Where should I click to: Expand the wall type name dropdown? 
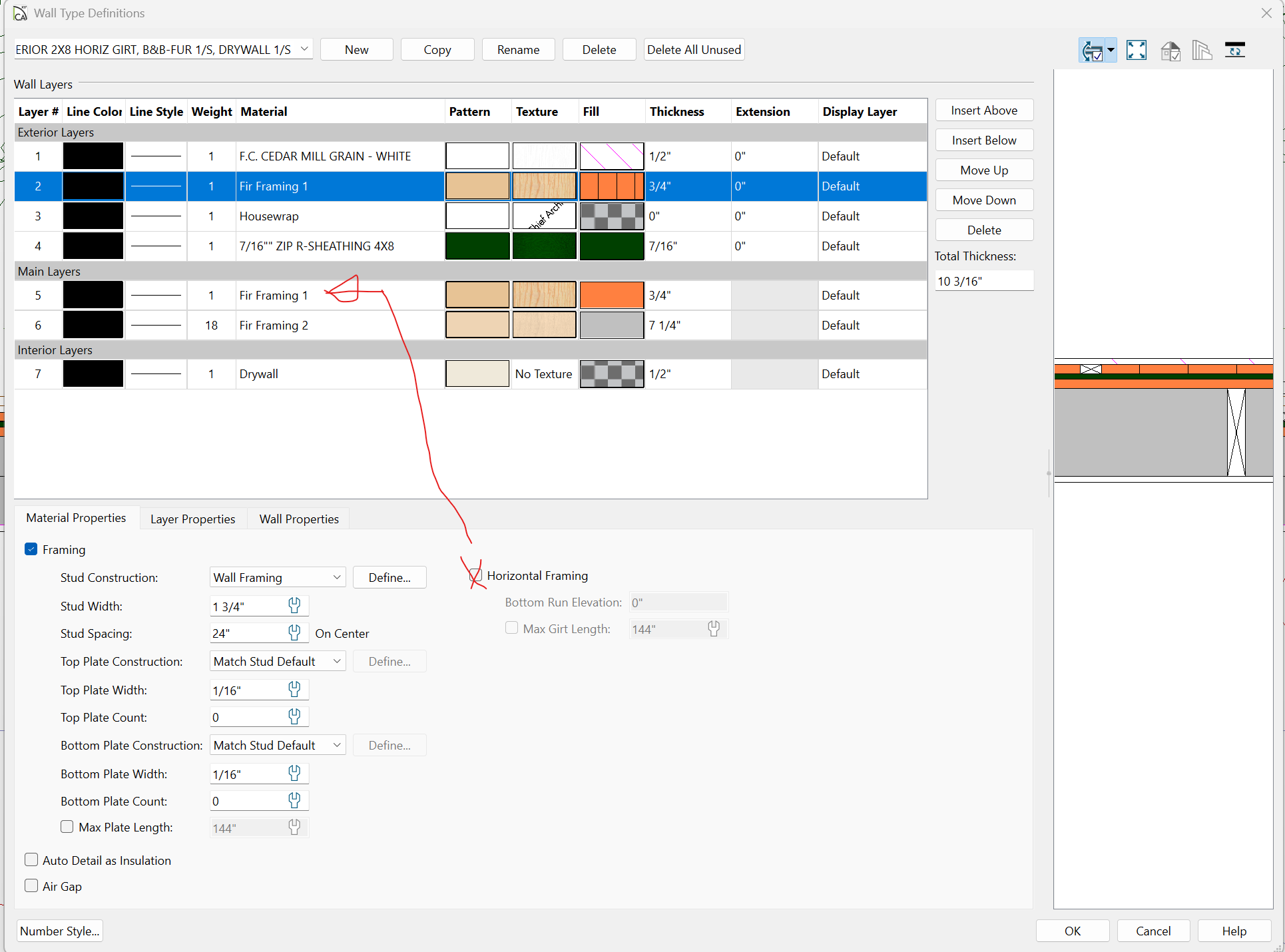pos(304,49)
